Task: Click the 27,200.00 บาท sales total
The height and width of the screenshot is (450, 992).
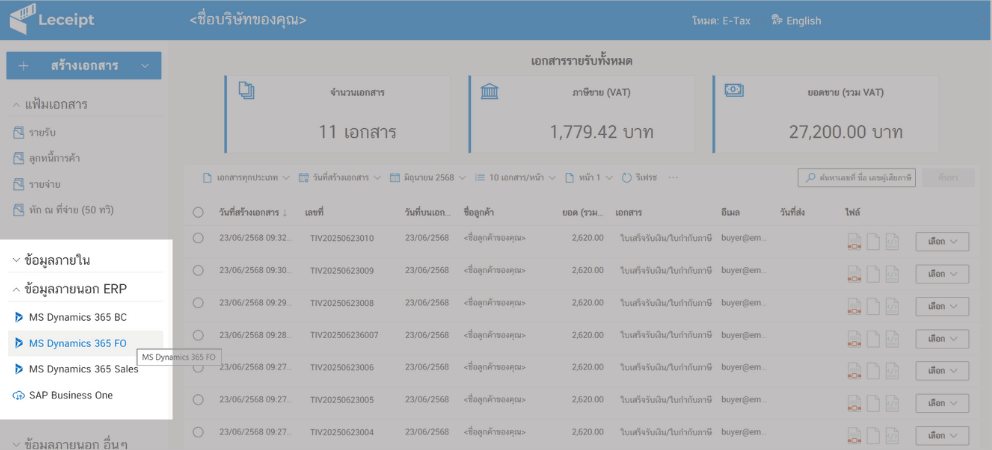Action: 845,132
